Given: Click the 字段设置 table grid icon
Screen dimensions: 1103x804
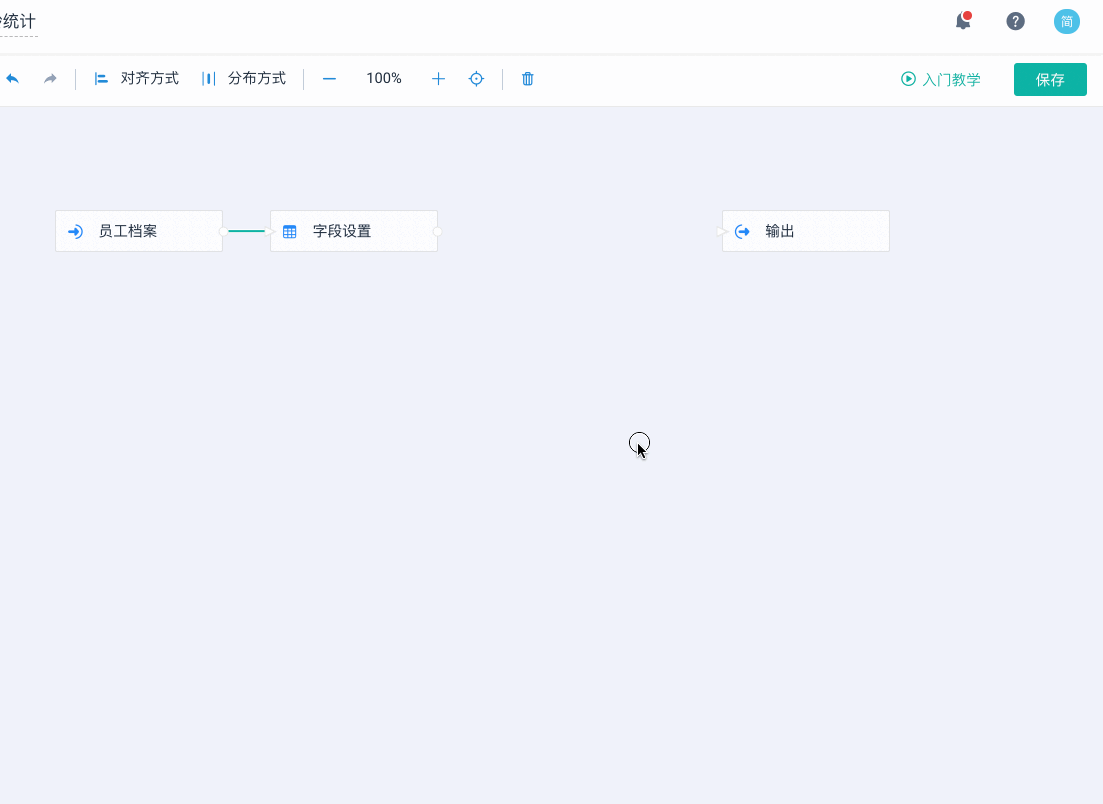Looking at the screenshot, I should pyautogui.click(x=290, y=231).
